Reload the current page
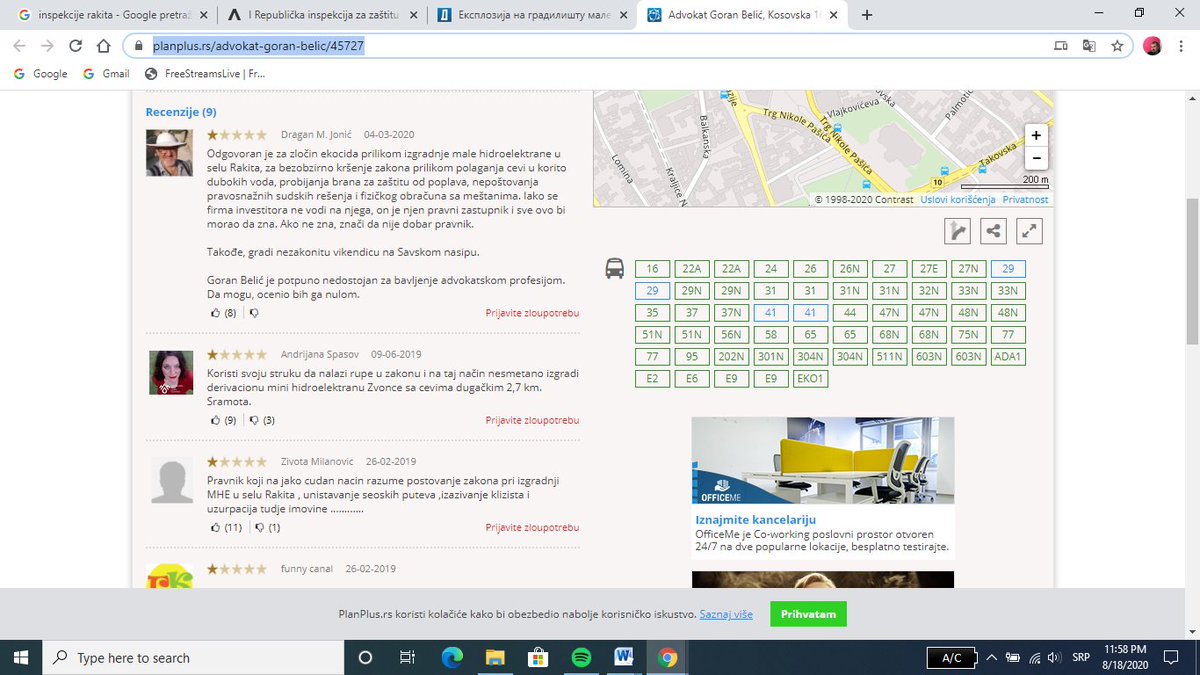This screenshot has height=675, width=1200. pyautogui.click(x=75, y=46)
